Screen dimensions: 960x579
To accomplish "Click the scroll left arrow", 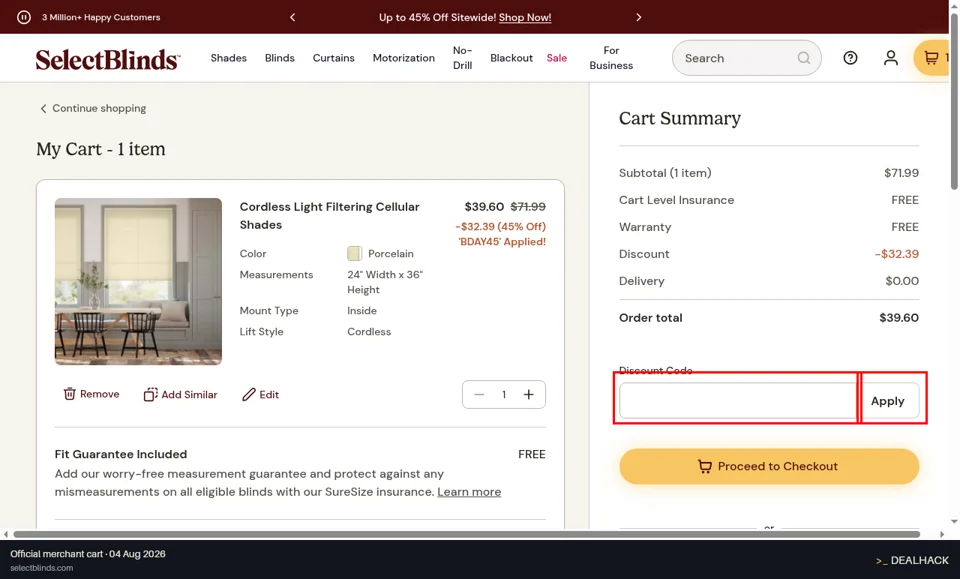I will coord(6,534).
